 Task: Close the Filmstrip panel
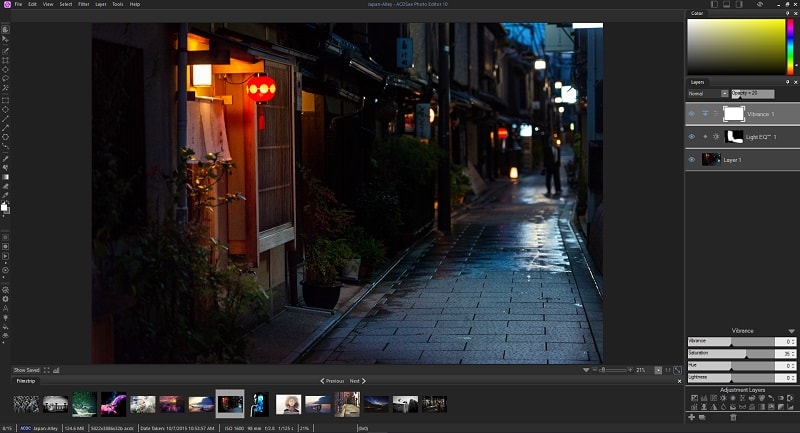tap(679, 381)
